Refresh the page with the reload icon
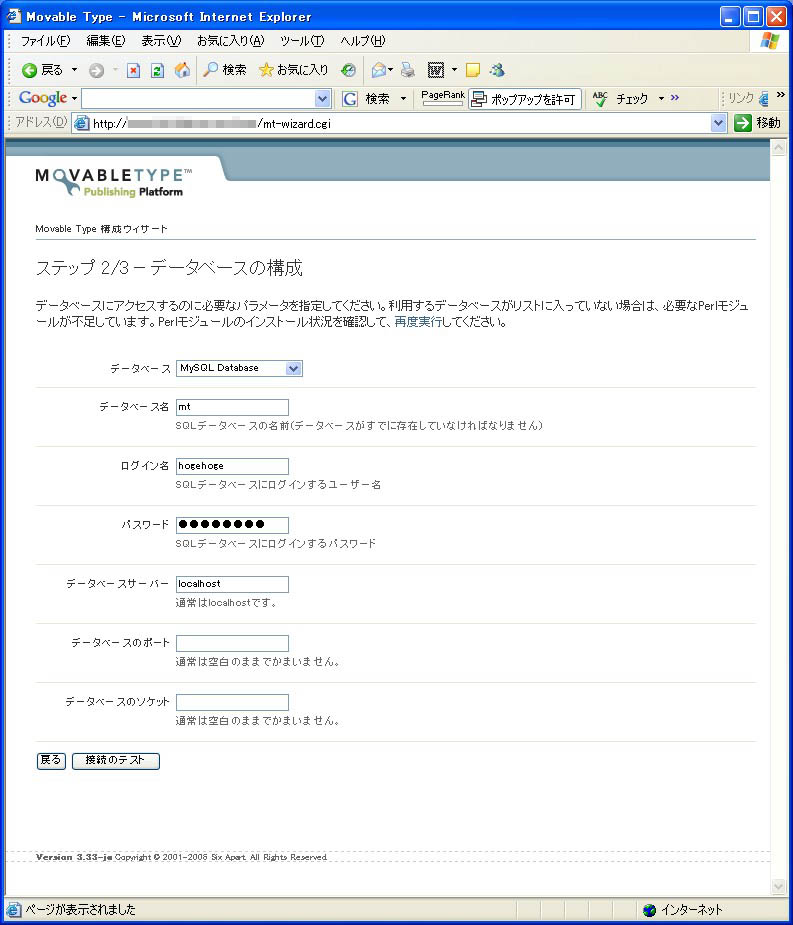Viewport: 793px width, 925px height. click(x=157, y=70)
